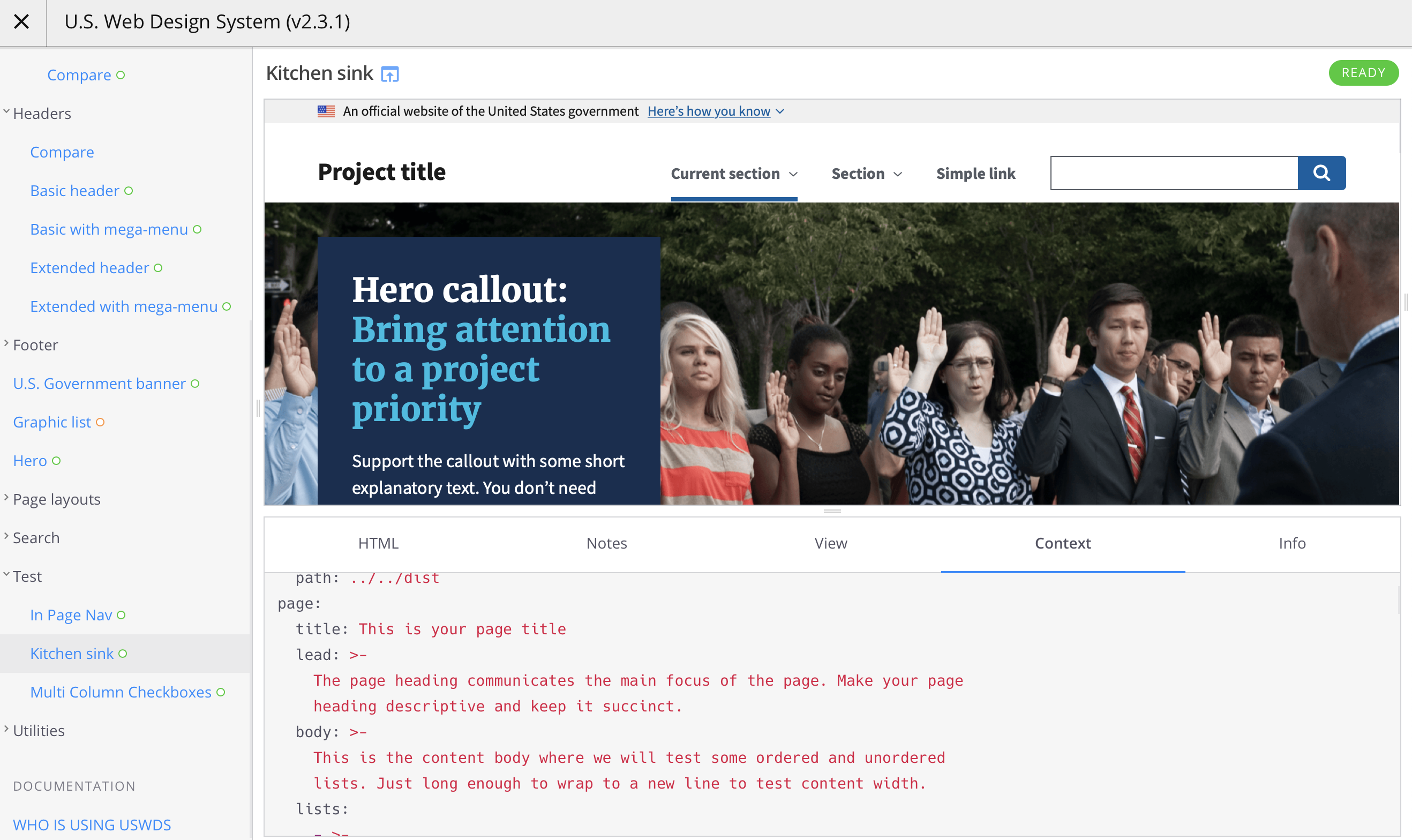Click the magnifying glass search button

pyautogui.click(x=1321, y=172)
